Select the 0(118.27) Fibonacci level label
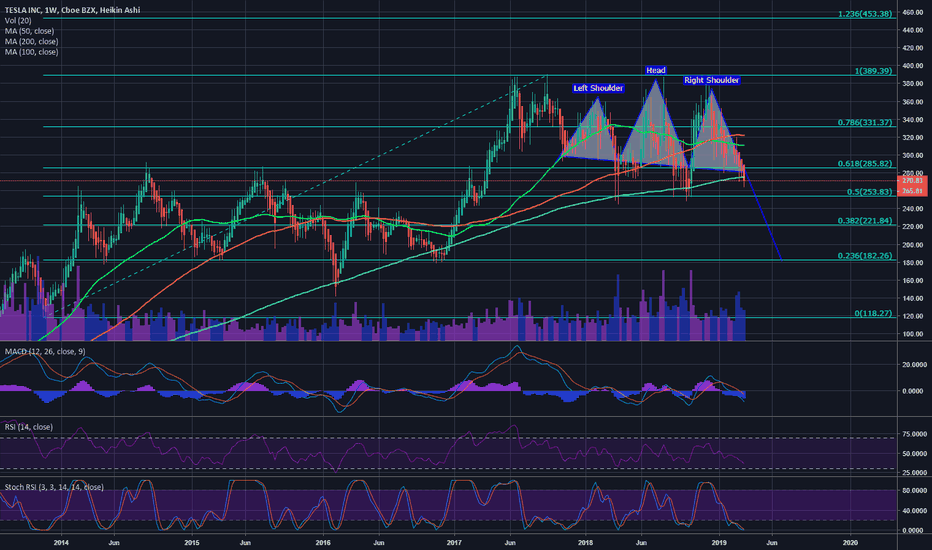Screen dimensions: 932x550 pos(873,313)
